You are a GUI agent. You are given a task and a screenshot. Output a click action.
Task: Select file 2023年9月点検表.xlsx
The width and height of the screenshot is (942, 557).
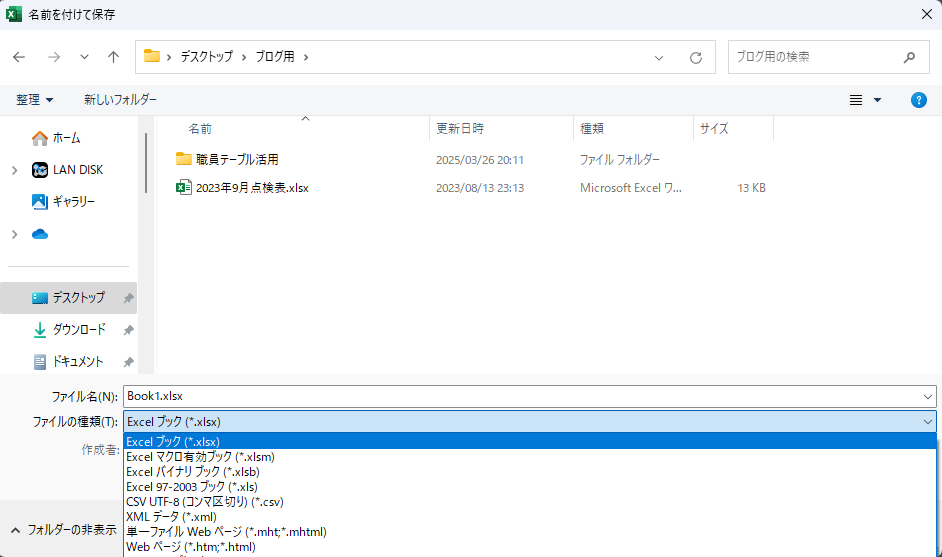pos(252,188)
